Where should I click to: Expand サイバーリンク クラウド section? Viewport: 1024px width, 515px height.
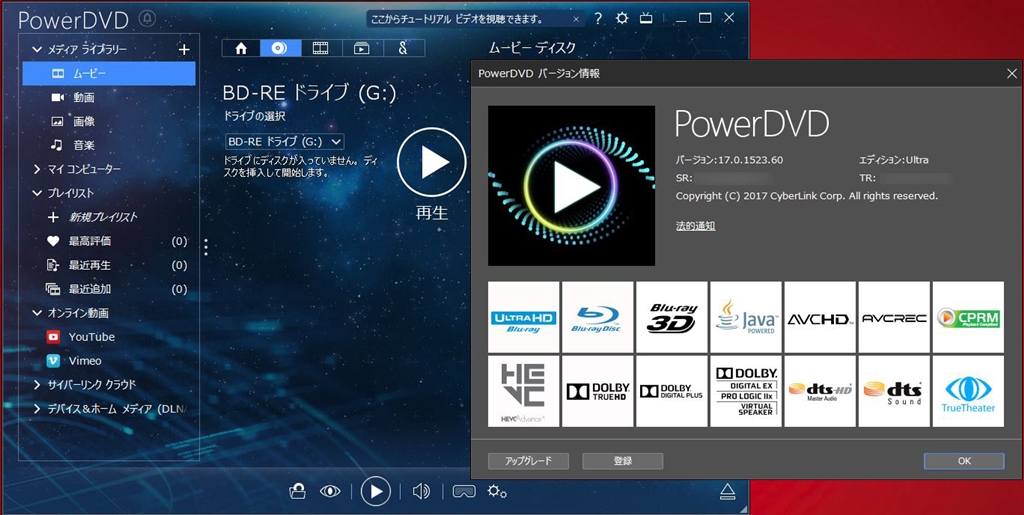point(37,384)
